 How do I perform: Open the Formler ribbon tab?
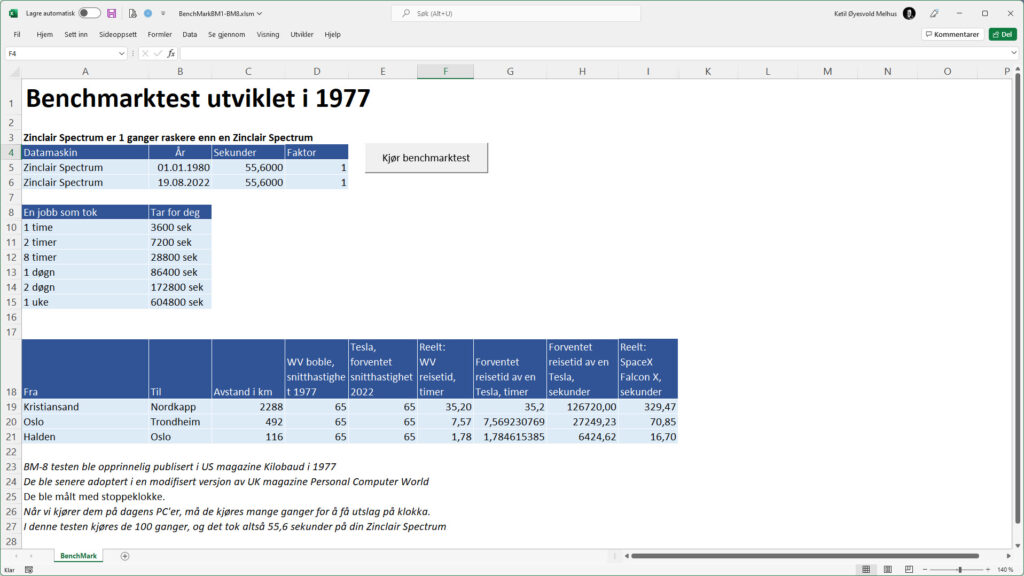coord(159,35)
